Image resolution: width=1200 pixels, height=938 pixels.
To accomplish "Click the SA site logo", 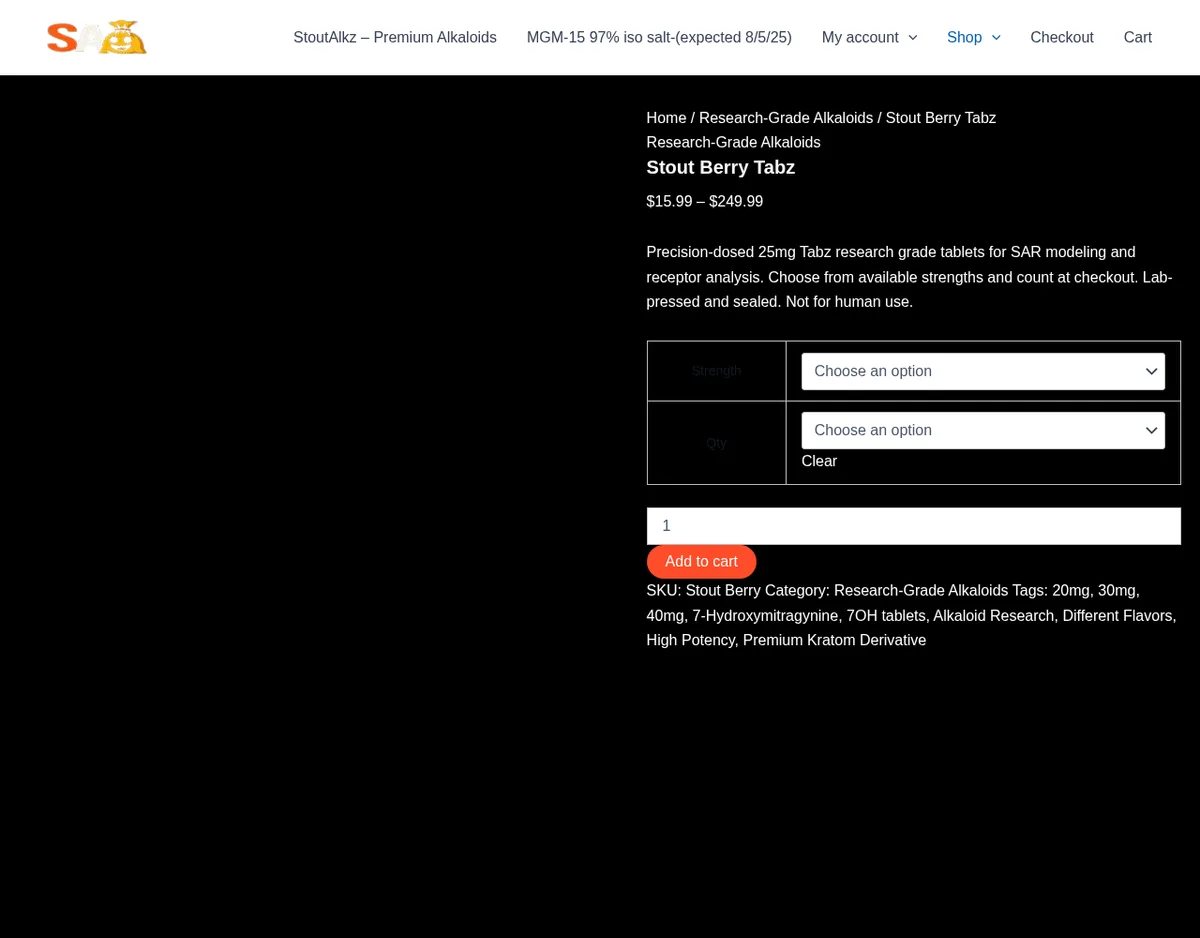I will click(97, 37).
